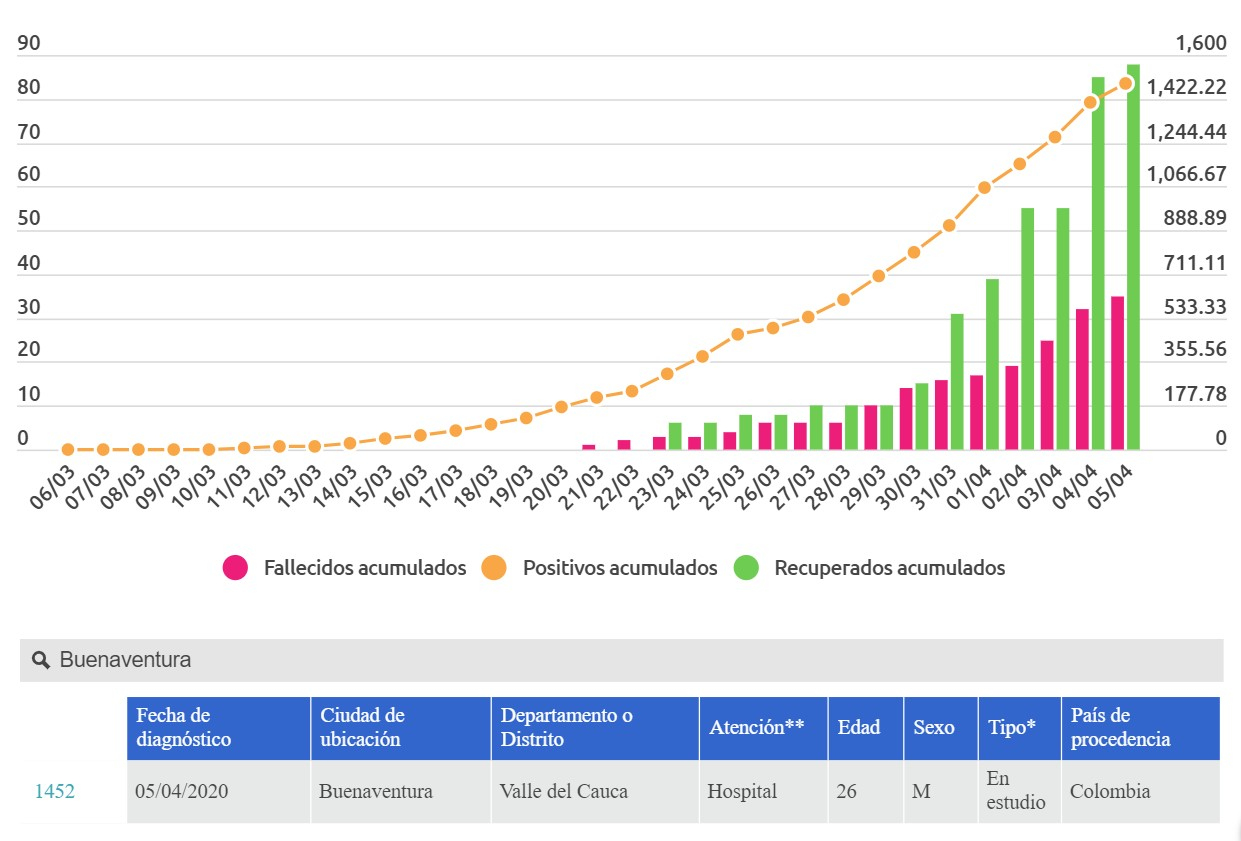This screenshot has width=1241, height=841.
Task: Open case number 1452 link
Action: coord(55,792)
